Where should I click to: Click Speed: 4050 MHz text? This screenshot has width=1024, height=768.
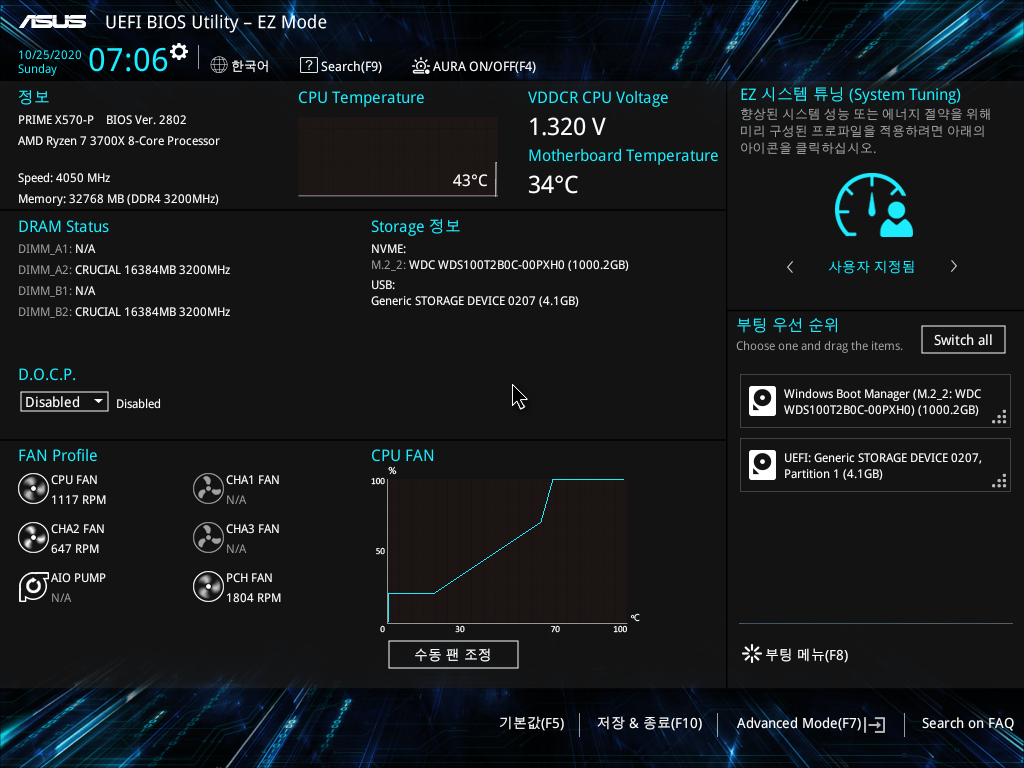(x=64, y=178)
